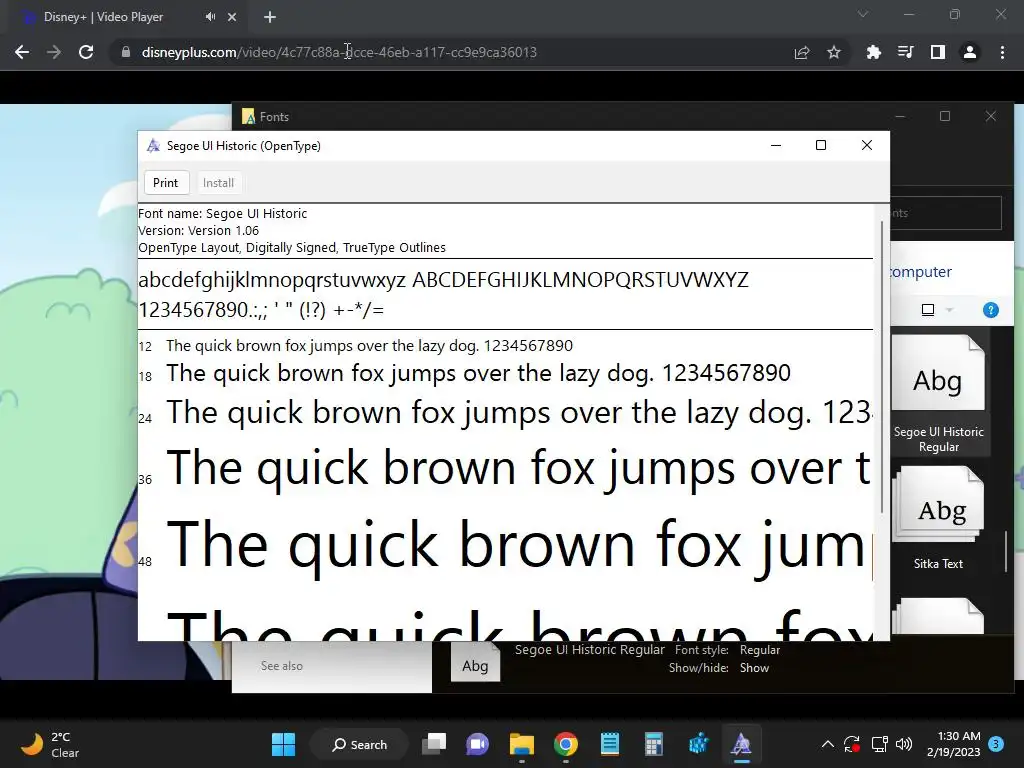
Task: Click the Fonts window scrollbar
Action: tap(1006, 552)
